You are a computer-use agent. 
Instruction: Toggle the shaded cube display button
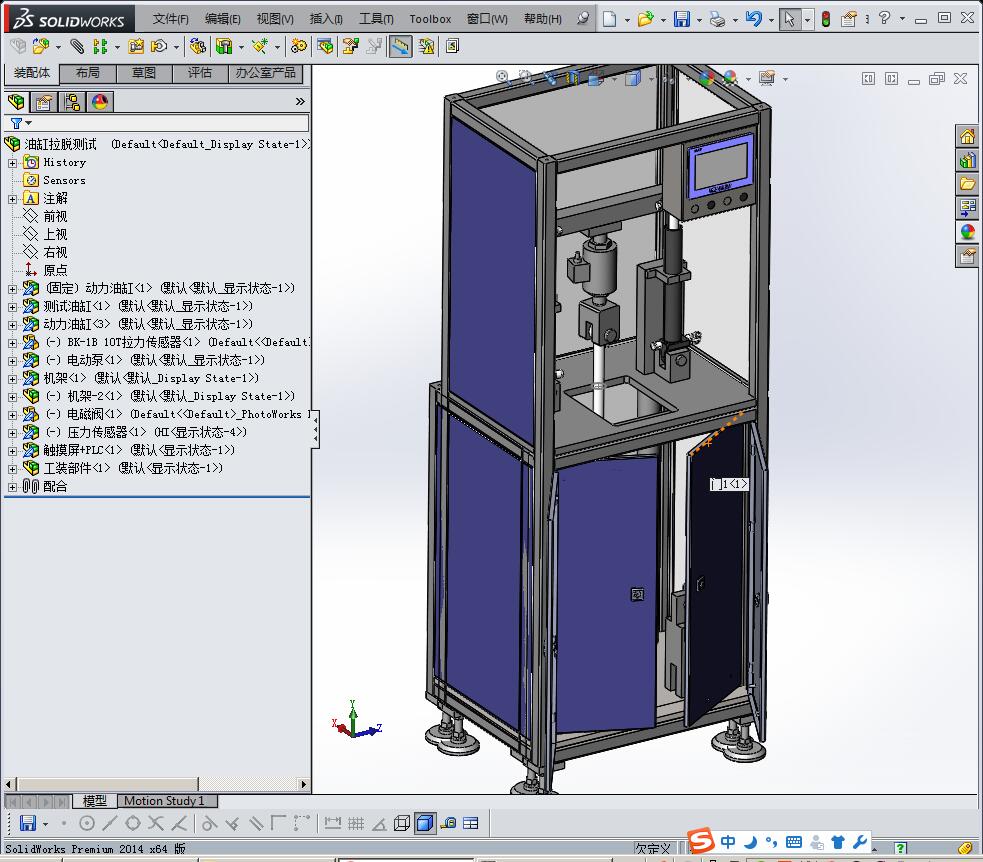424,823
